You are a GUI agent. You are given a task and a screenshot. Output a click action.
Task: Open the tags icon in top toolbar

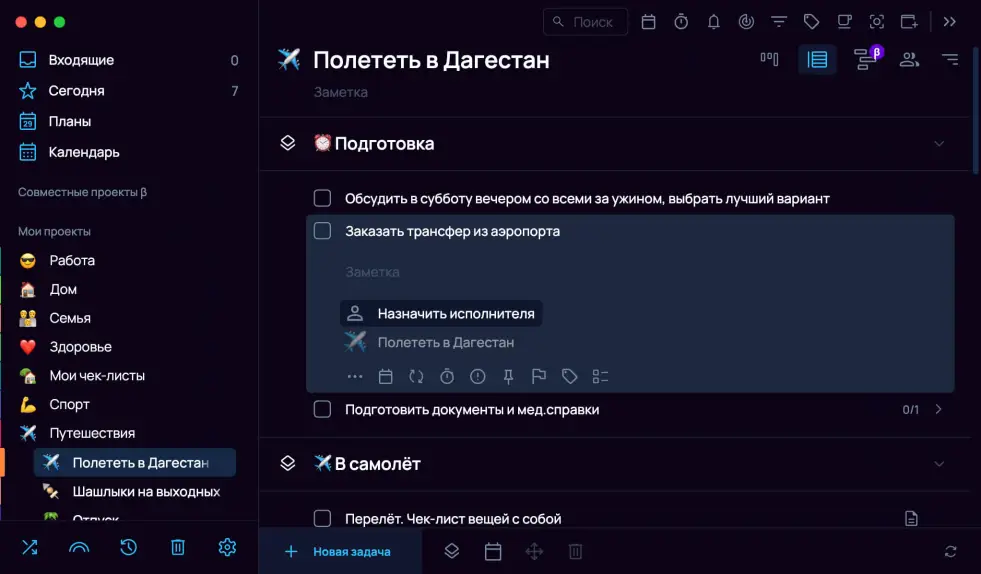click(x=811, y=21)
